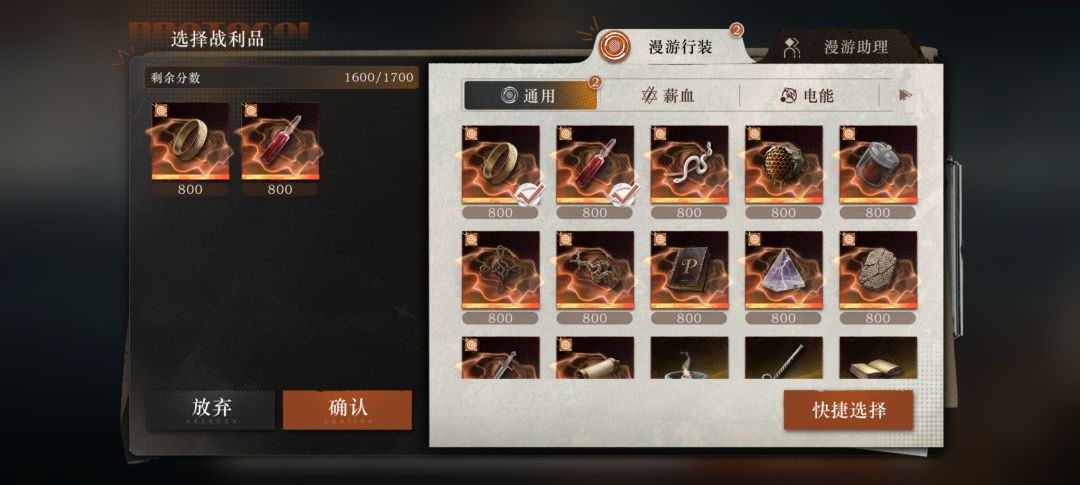Image resolution: width=1080 pixels, height=485 pixels.
Task: Click the 快捷选择 quick select button
Action: tap(849, 411)
